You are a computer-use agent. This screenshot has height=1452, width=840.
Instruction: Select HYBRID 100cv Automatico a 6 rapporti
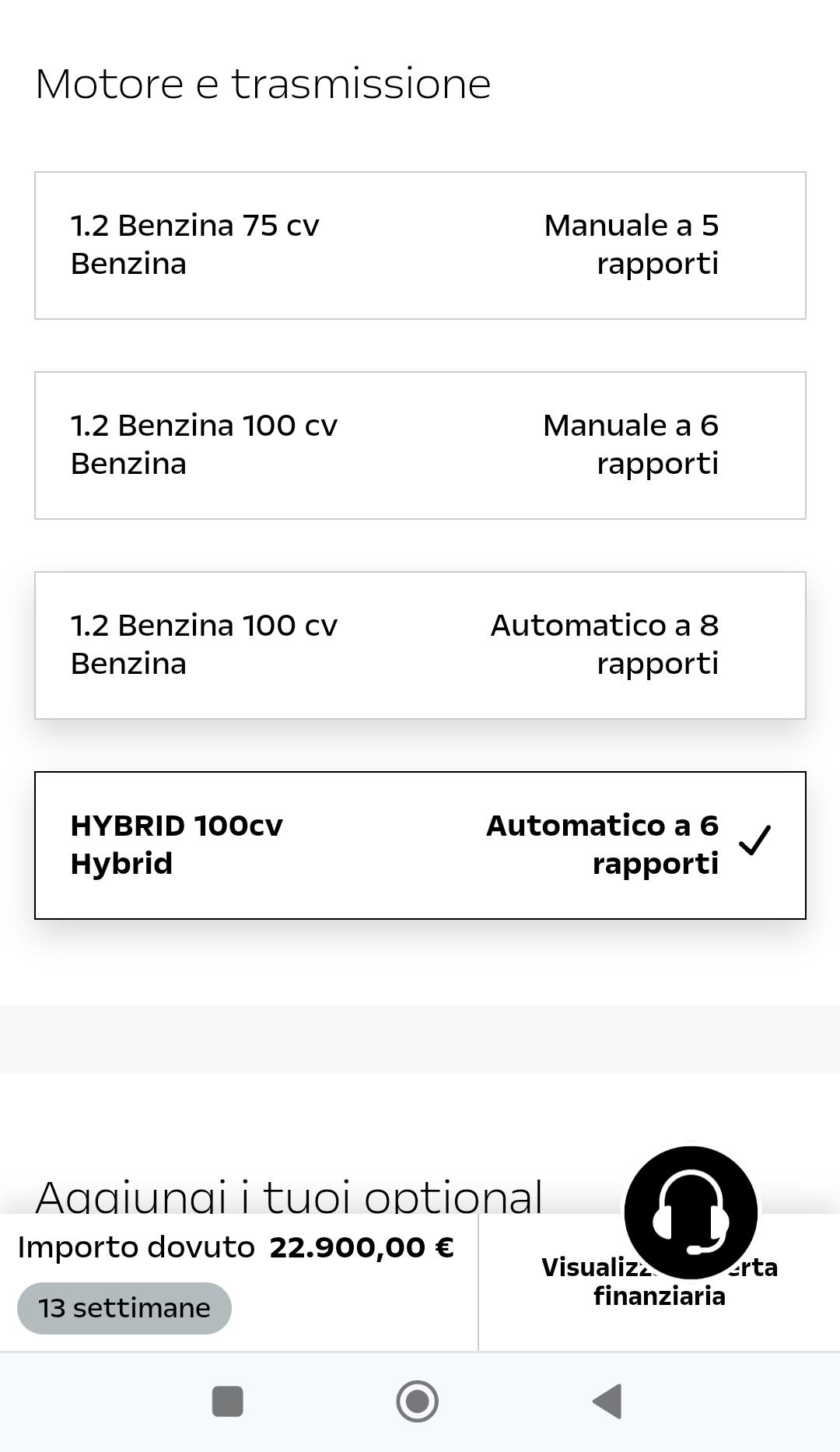[420, 845]
